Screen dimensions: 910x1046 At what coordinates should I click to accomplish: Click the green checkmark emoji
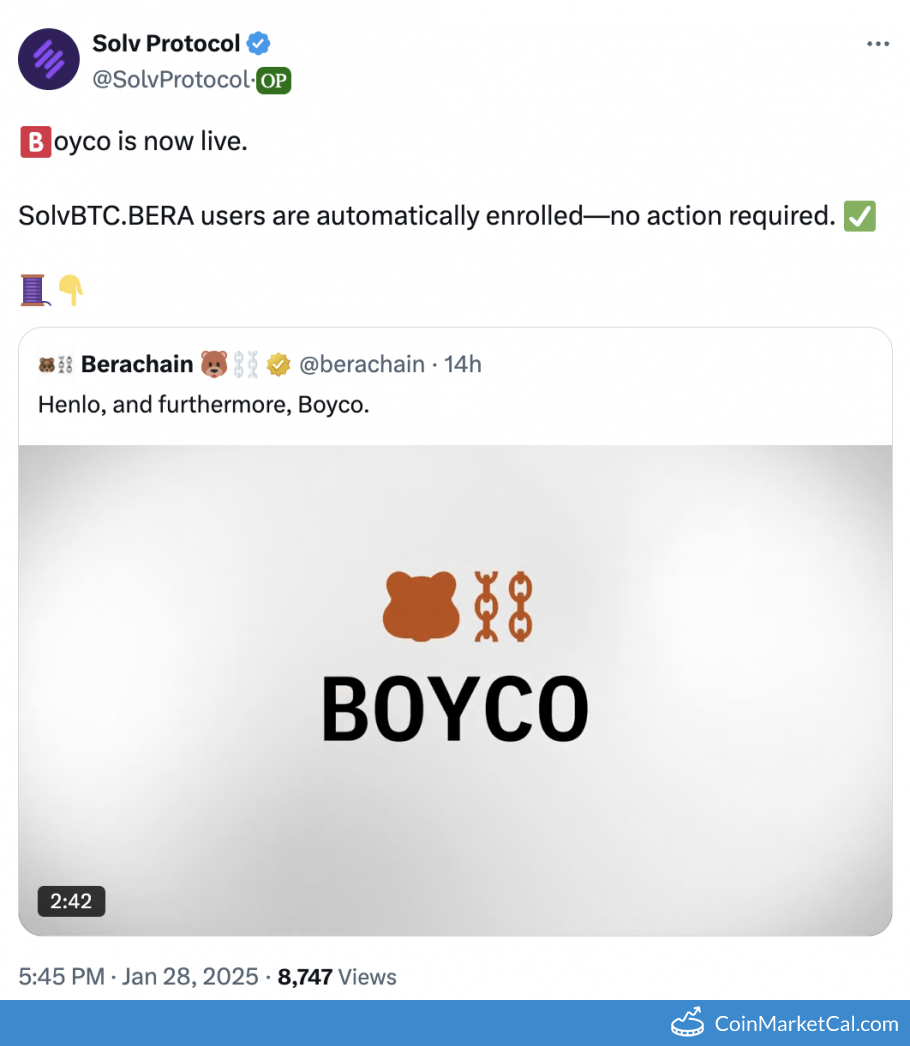click(x=860, y=216)
